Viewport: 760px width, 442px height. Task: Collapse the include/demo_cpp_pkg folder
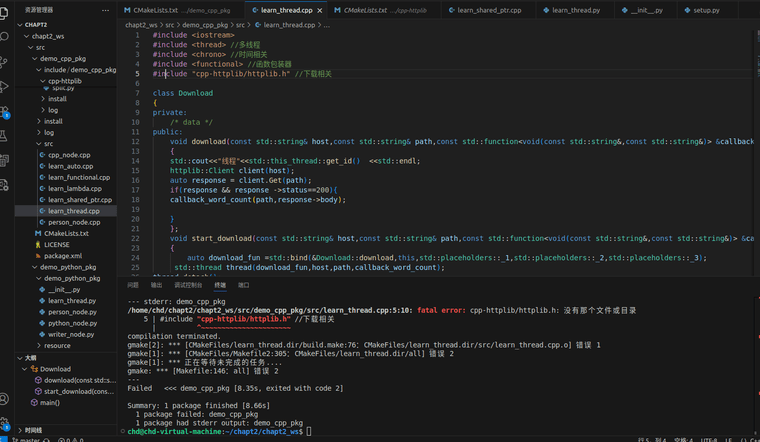38,70
